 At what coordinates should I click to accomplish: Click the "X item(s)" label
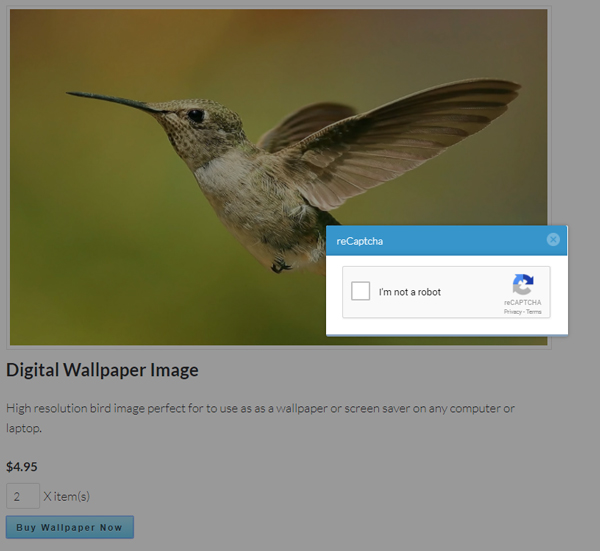pyautogui.click(x=67, y=496)
